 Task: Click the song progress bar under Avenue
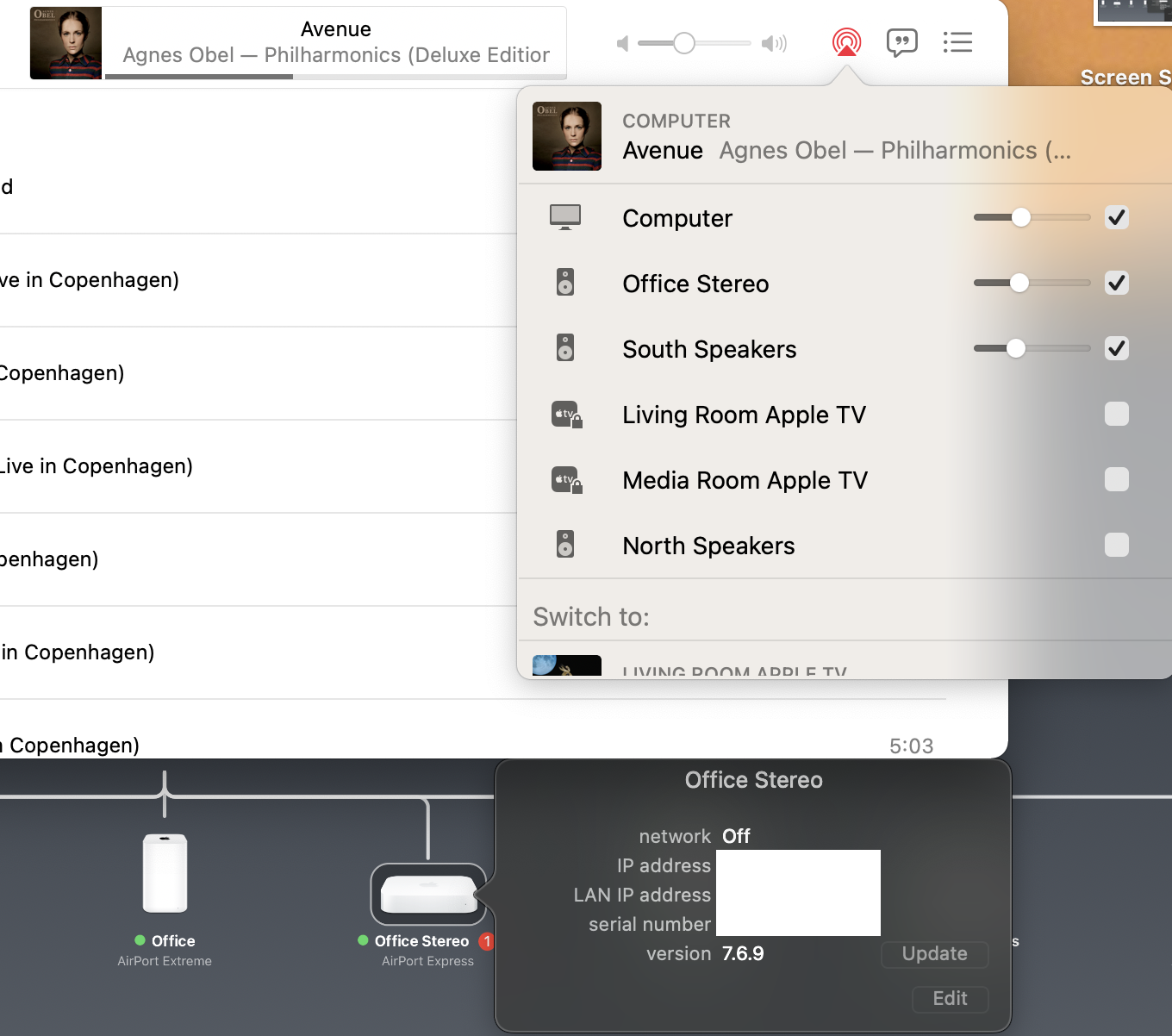[x=335, y=77]
